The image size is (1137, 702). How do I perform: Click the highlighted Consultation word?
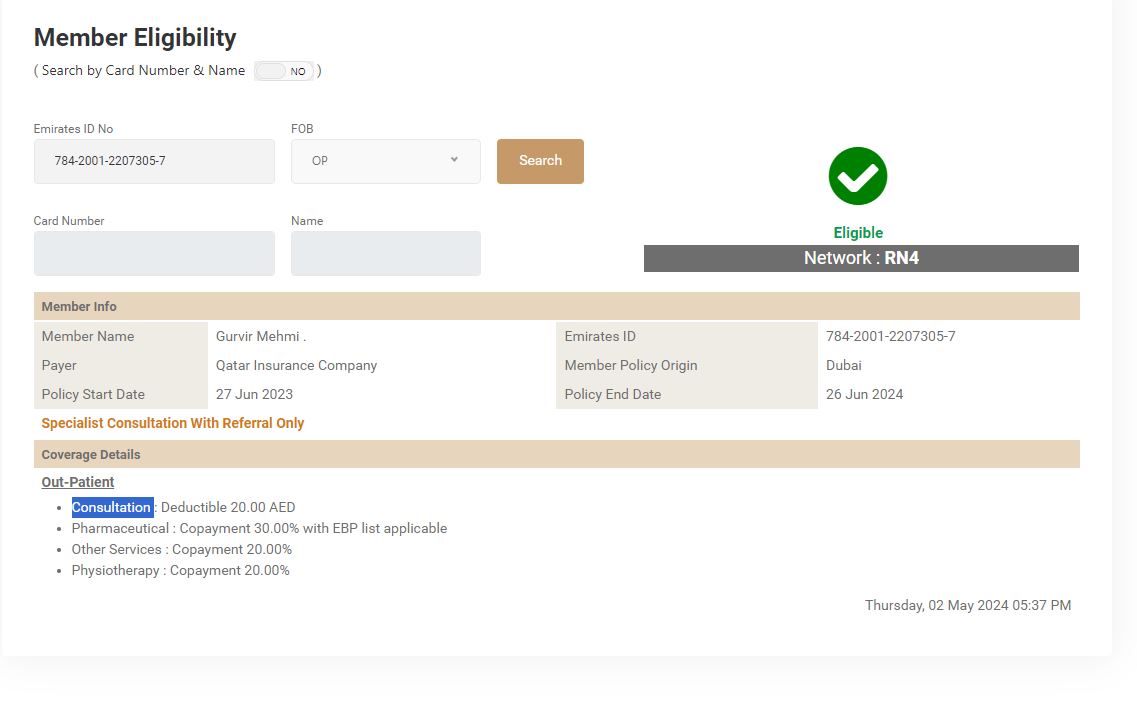112,507
